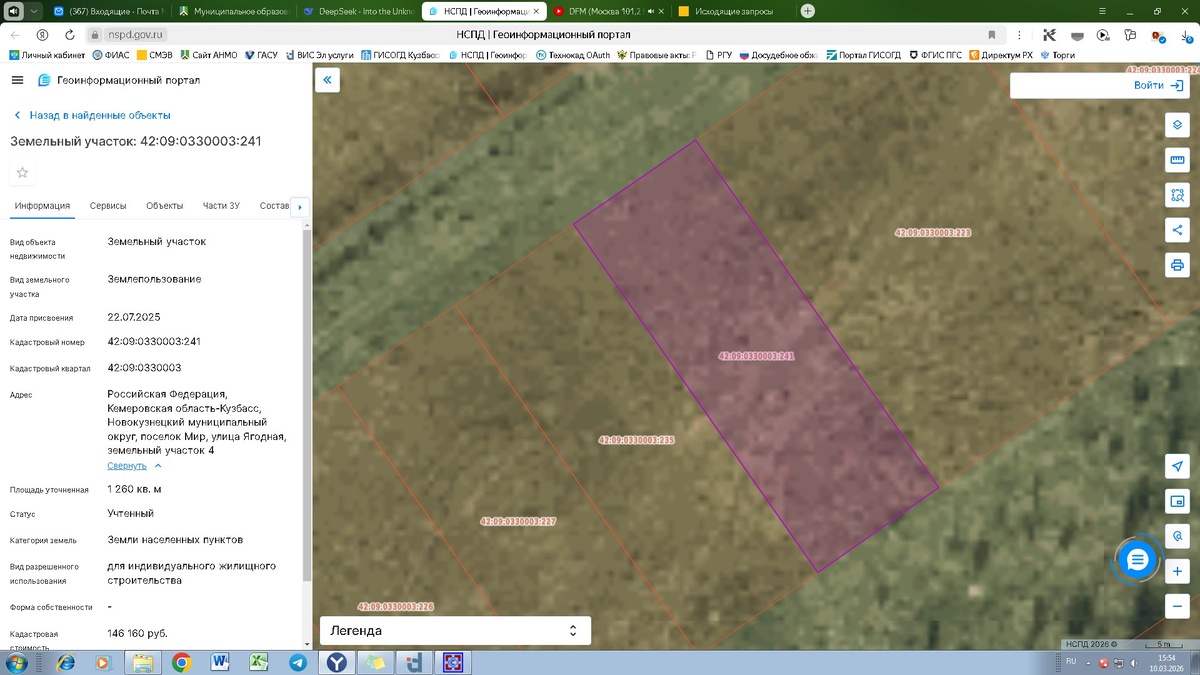Open the overview mini-map widget
The image size is (1200, 675).
[1177, 502]
